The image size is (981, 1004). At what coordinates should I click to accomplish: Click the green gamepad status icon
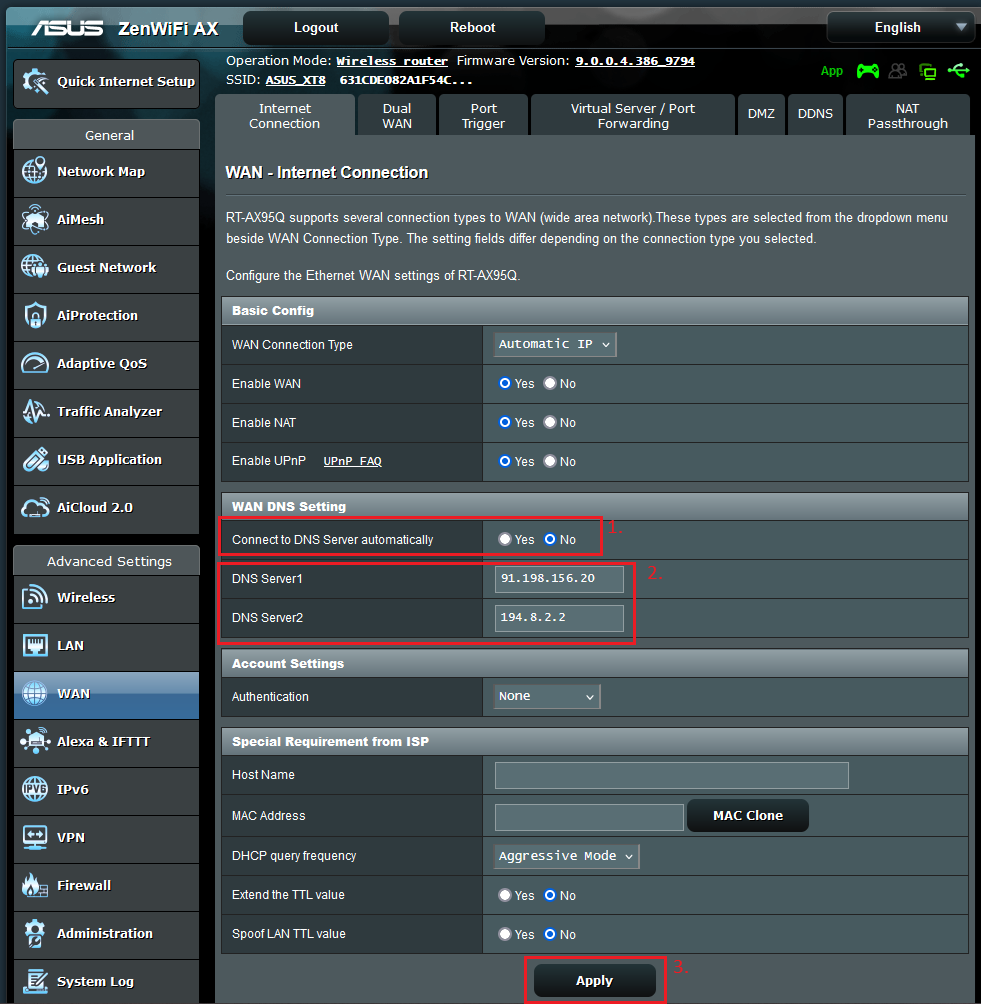(868, 71)
